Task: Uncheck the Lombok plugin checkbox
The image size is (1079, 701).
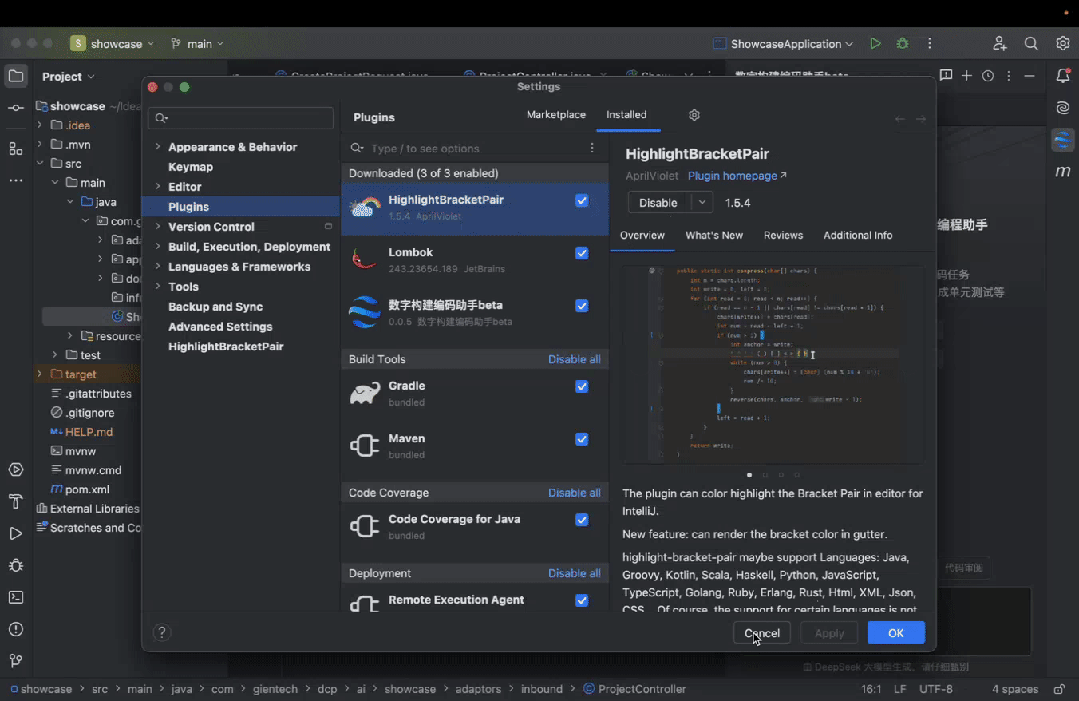Action: coord(581,253)
